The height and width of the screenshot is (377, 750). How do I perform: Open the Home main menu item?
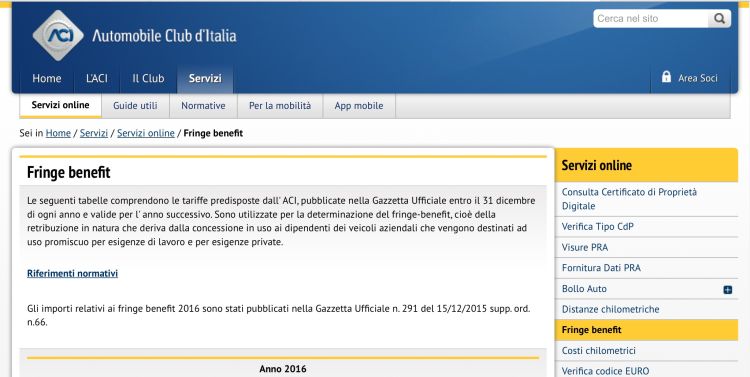tap(46, 78)
